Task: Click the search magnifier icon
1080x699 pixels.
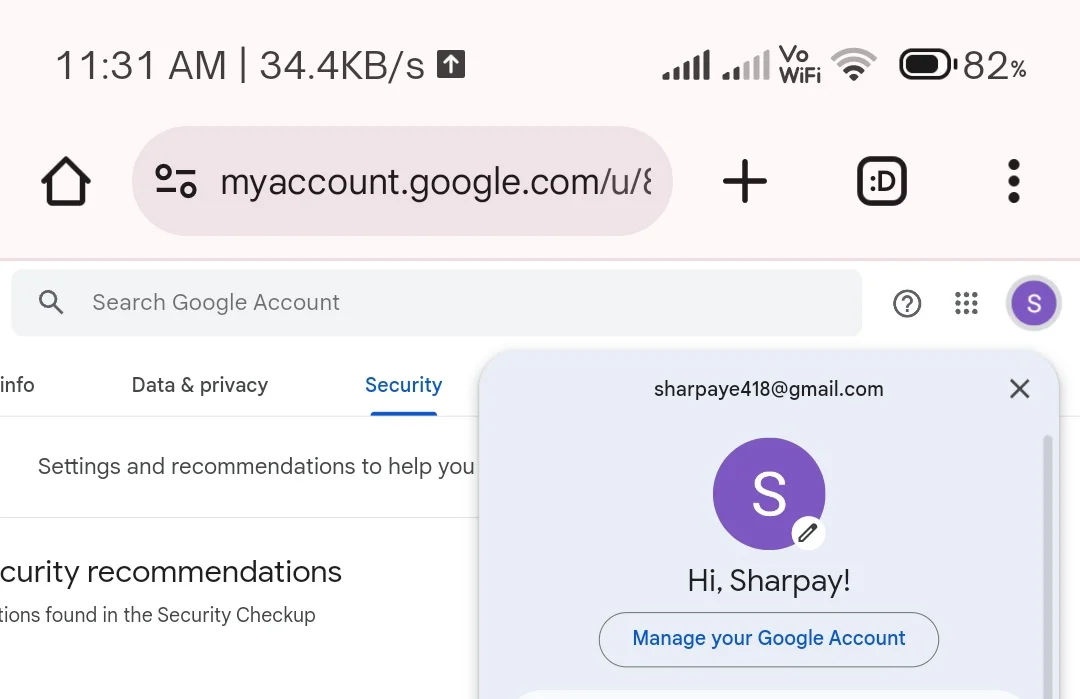Action: (51, 302)
